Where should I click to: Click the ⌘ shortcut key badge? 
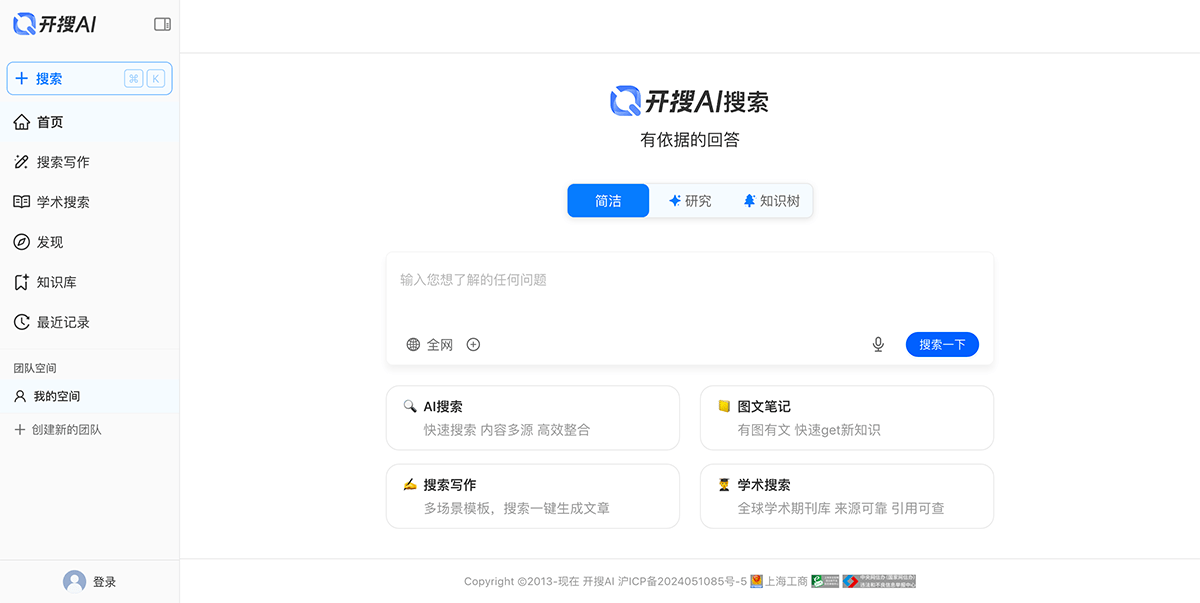click(x=134, y=79)
